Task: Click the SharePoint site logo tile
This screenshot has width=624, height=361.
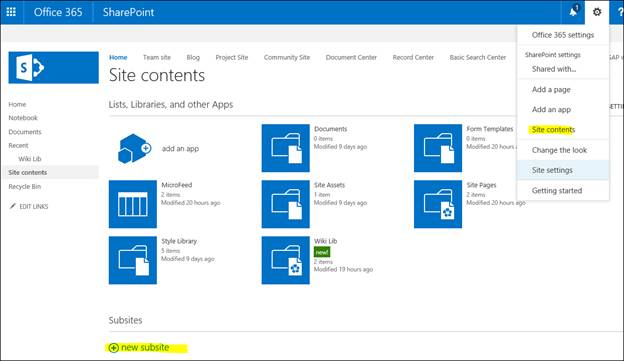Action: pyautogui.click(x=54, y=68)
